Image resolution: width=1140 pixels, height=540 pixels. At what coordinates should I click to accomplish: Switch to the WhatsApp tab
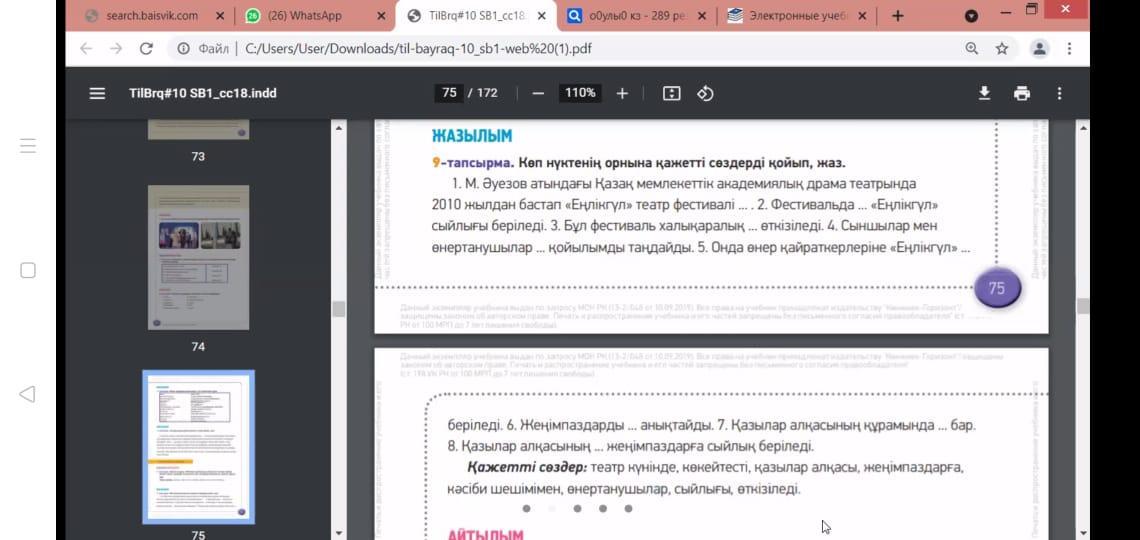click(304, 15)
